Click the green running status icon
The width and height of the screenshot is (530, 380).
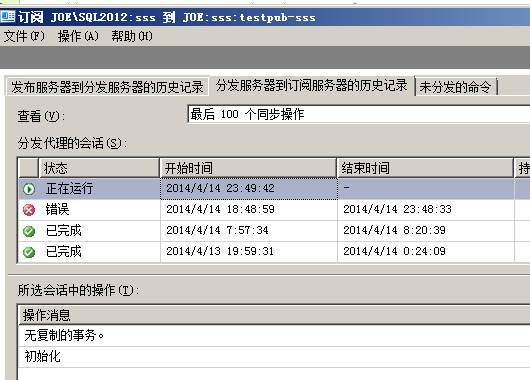[x=29, y=189]
